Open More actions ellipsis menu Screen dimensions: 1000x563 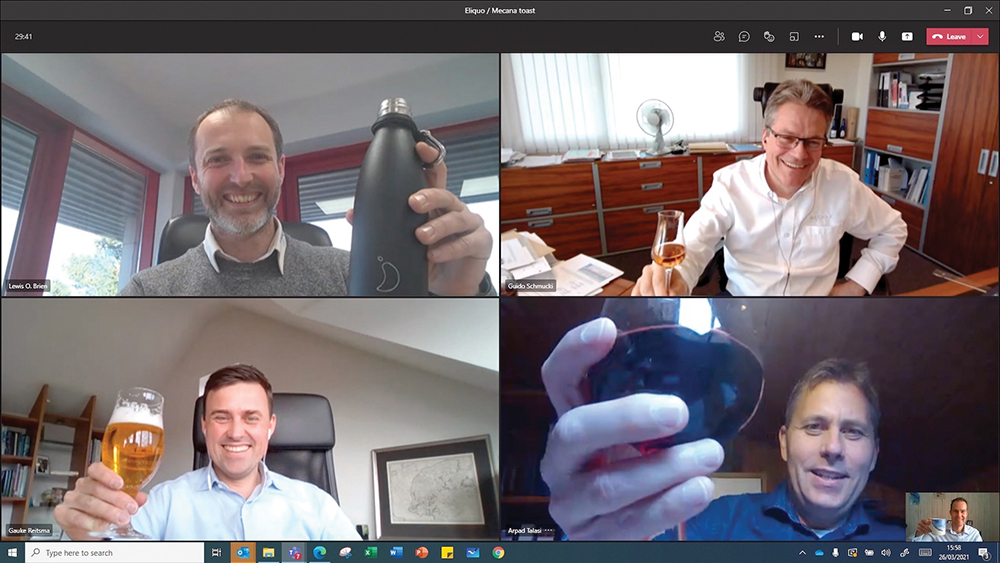tap(819, 36)
